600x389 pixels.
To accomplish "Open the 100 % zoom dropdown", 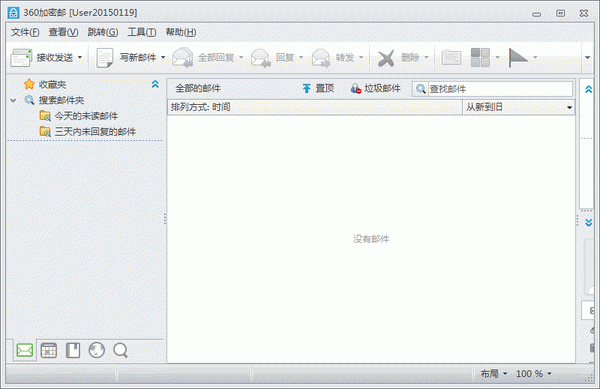I will (x=533, y=374).
